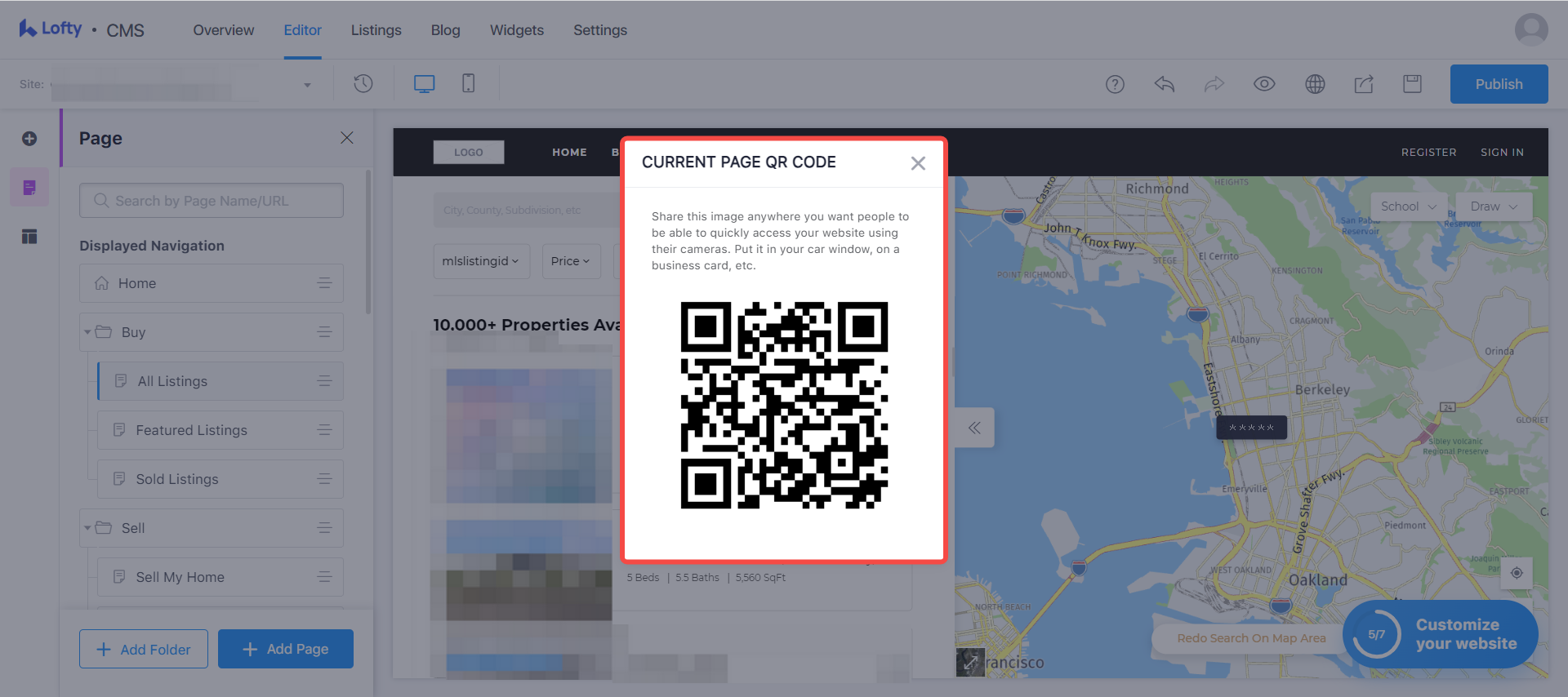Click the QR code image
Viewport: 1568px width, 697px height.
pyautogui.click(x=784, y=406)
